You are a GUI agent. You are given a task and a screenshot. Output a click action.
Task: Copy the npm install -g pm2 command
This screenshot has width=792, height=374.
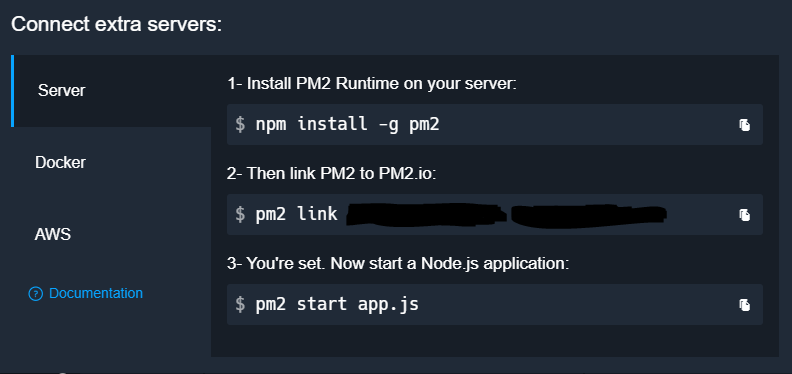(745, 125)
